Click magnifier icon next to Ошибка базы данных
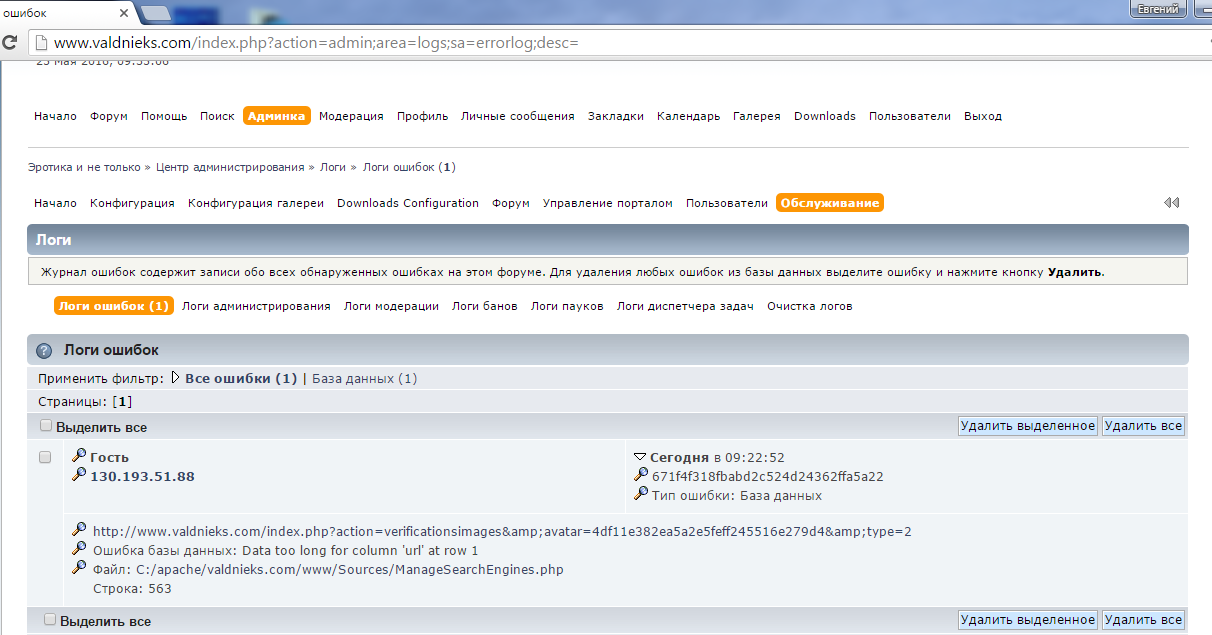 point(79,550)
